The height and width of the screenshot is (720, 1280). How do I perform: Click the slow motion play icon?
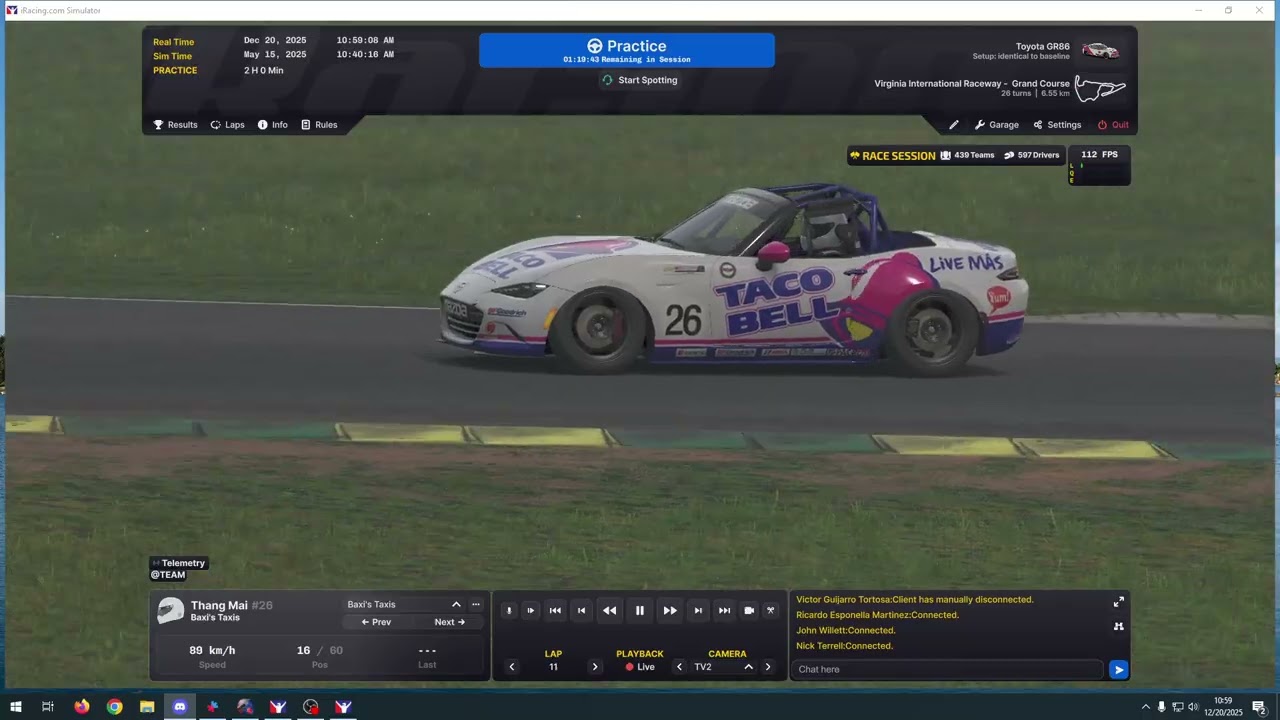(531, 610)
